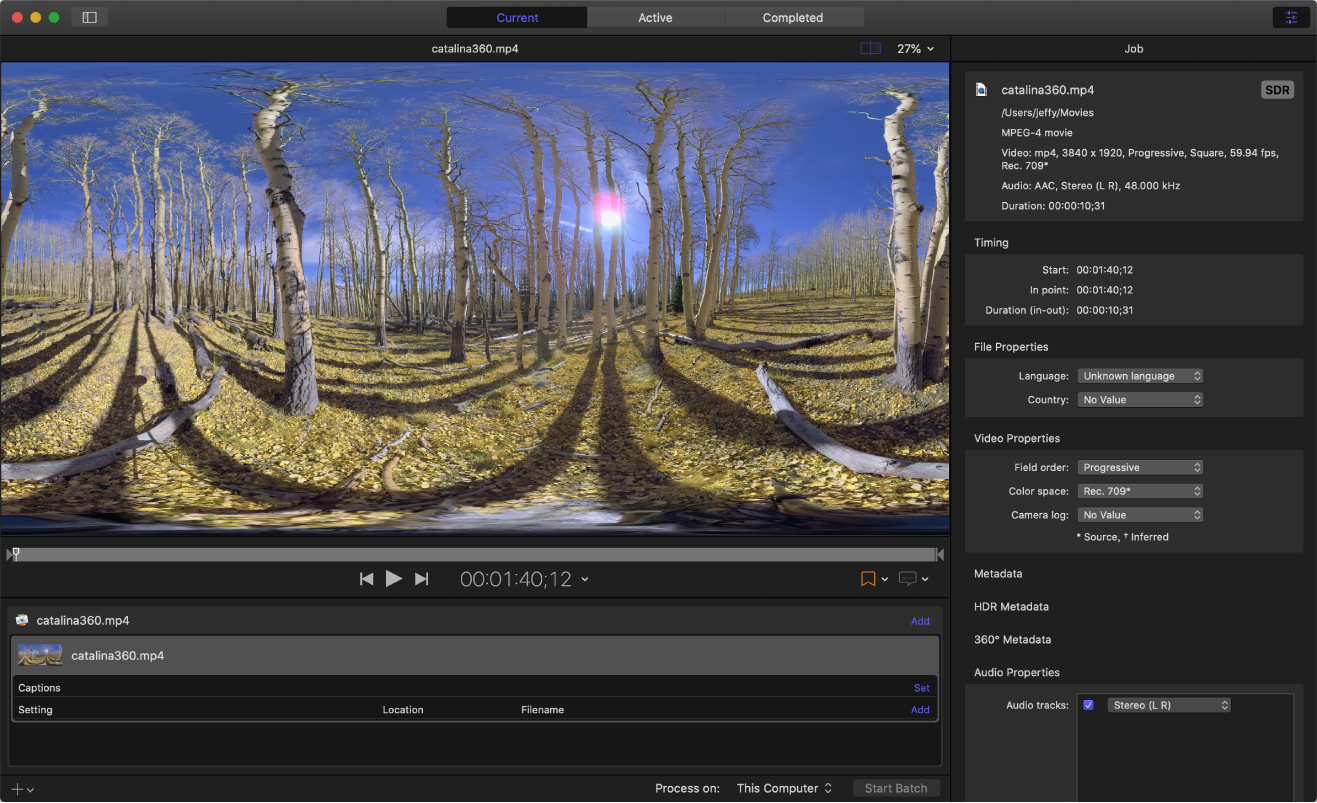Select the catalina360.mp4 job thumbnail

coord(40,656)
